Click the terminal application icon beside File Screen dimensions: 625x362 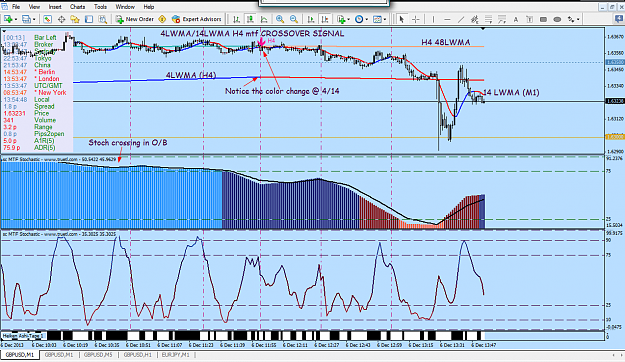(4, 7)
